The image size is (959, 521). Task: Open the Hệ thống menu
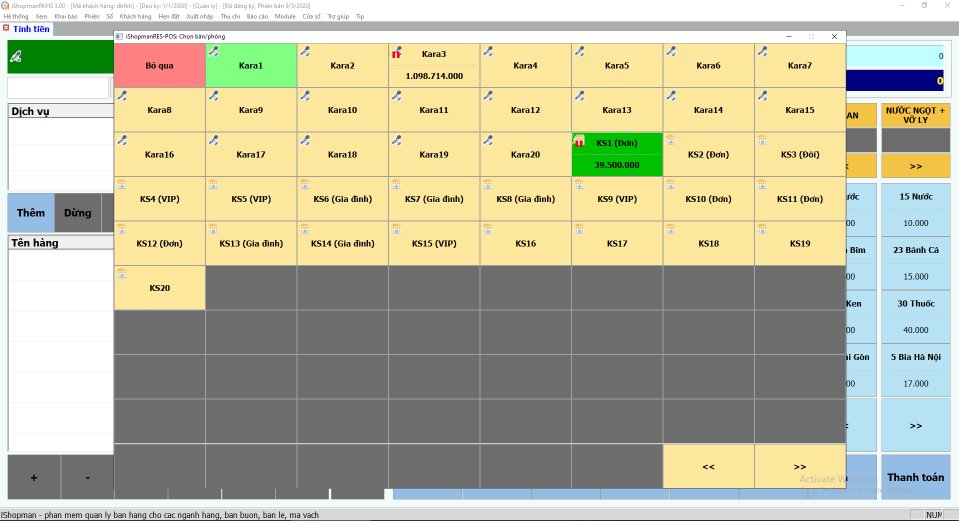(16, 17)
